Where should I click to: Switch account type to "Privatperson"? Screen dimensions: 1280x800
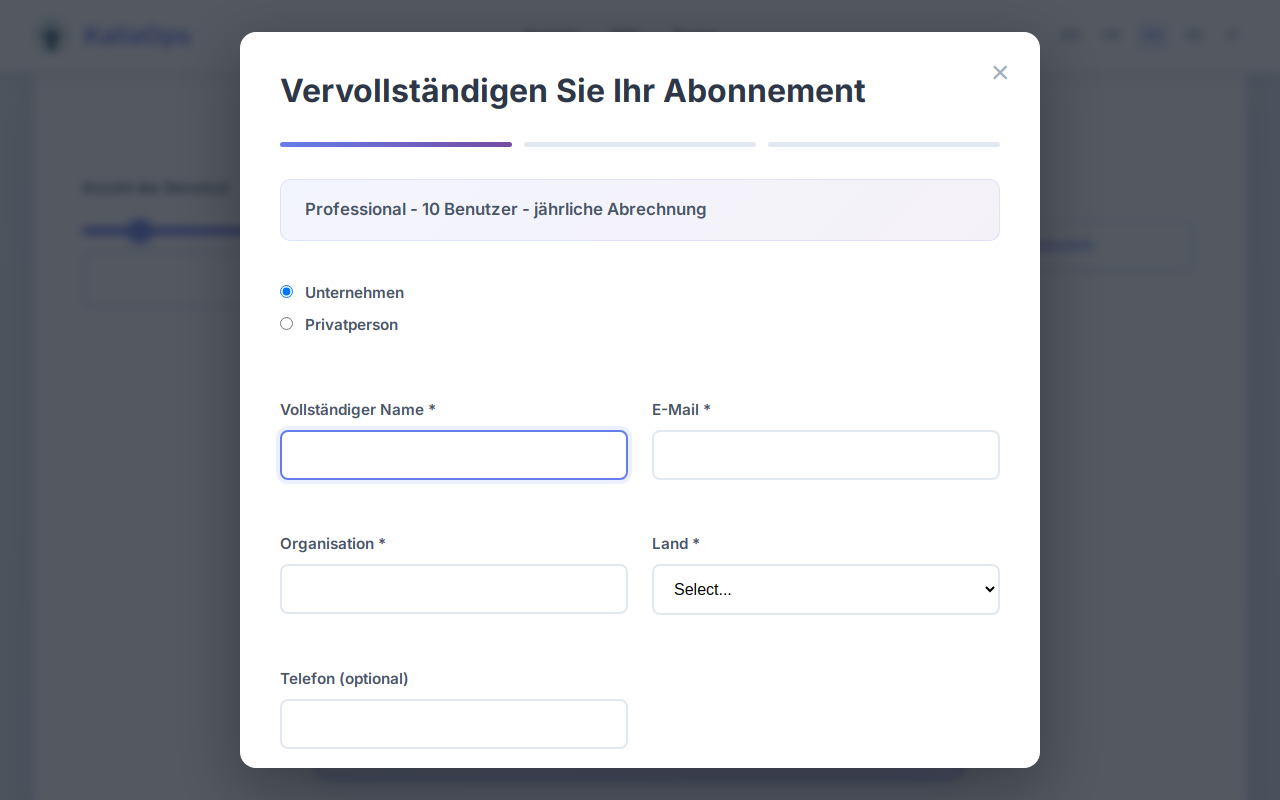pos(286,323)
